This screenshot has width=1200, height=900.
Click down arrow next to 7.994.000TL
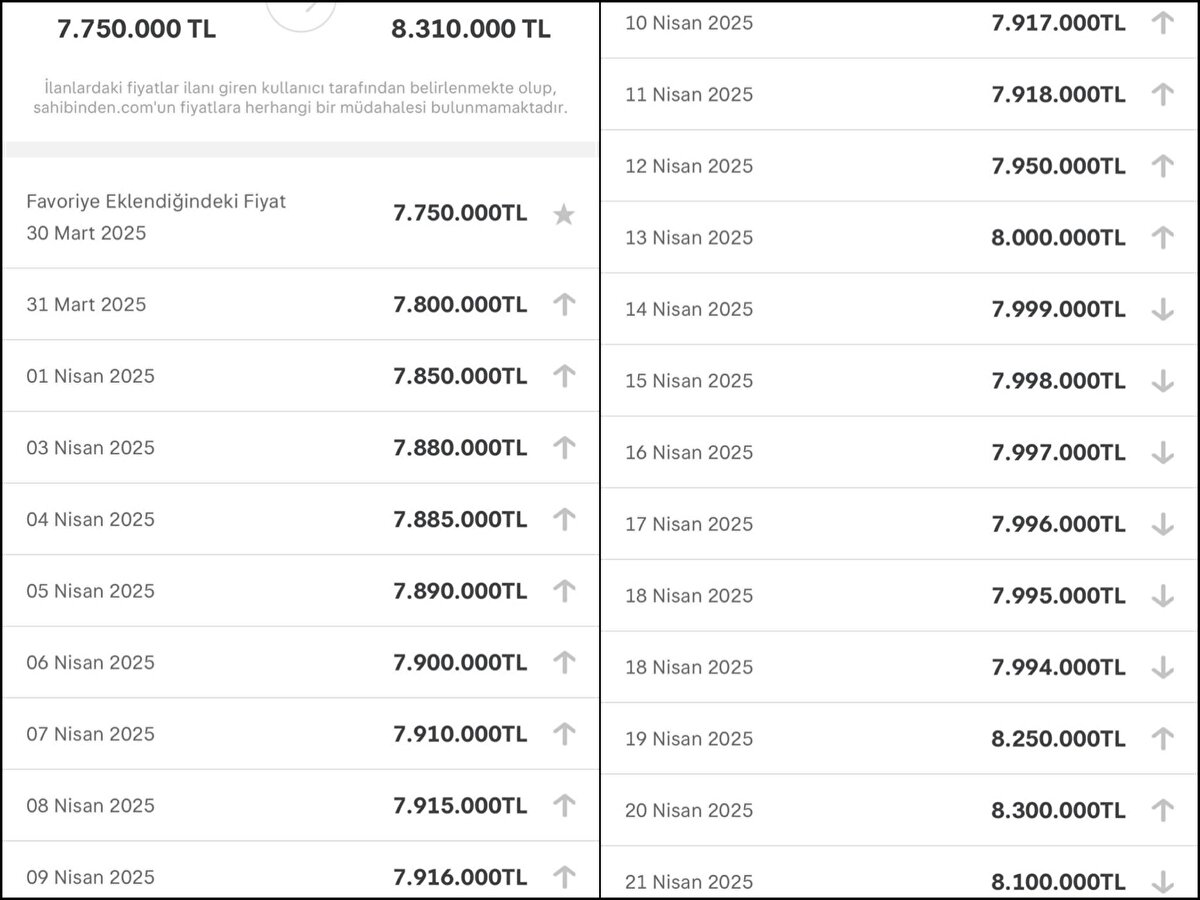[1162, 667]
